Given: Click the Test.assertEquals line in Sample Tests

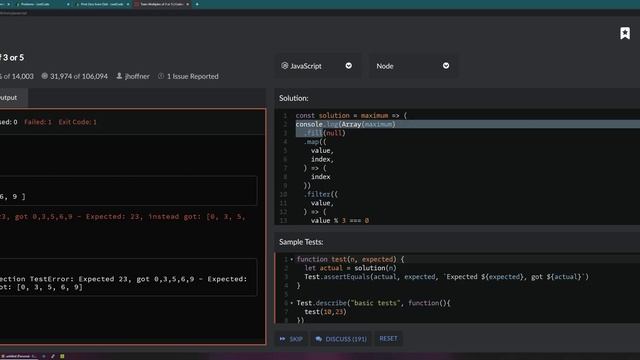Looking at the screenshot, I should pyautogui.click(x=447, y=277).
